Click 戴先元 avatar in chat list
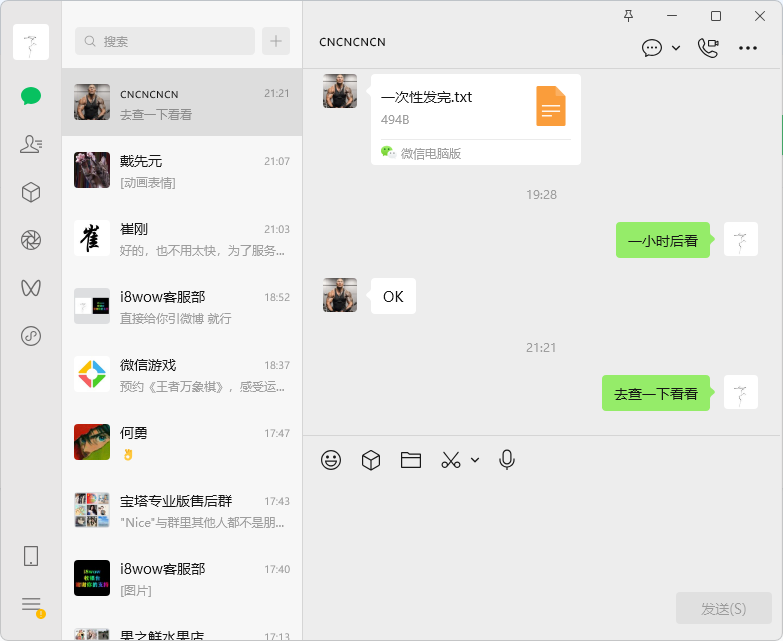This screenshot has width=783, height=641. (x=92, y=170)
